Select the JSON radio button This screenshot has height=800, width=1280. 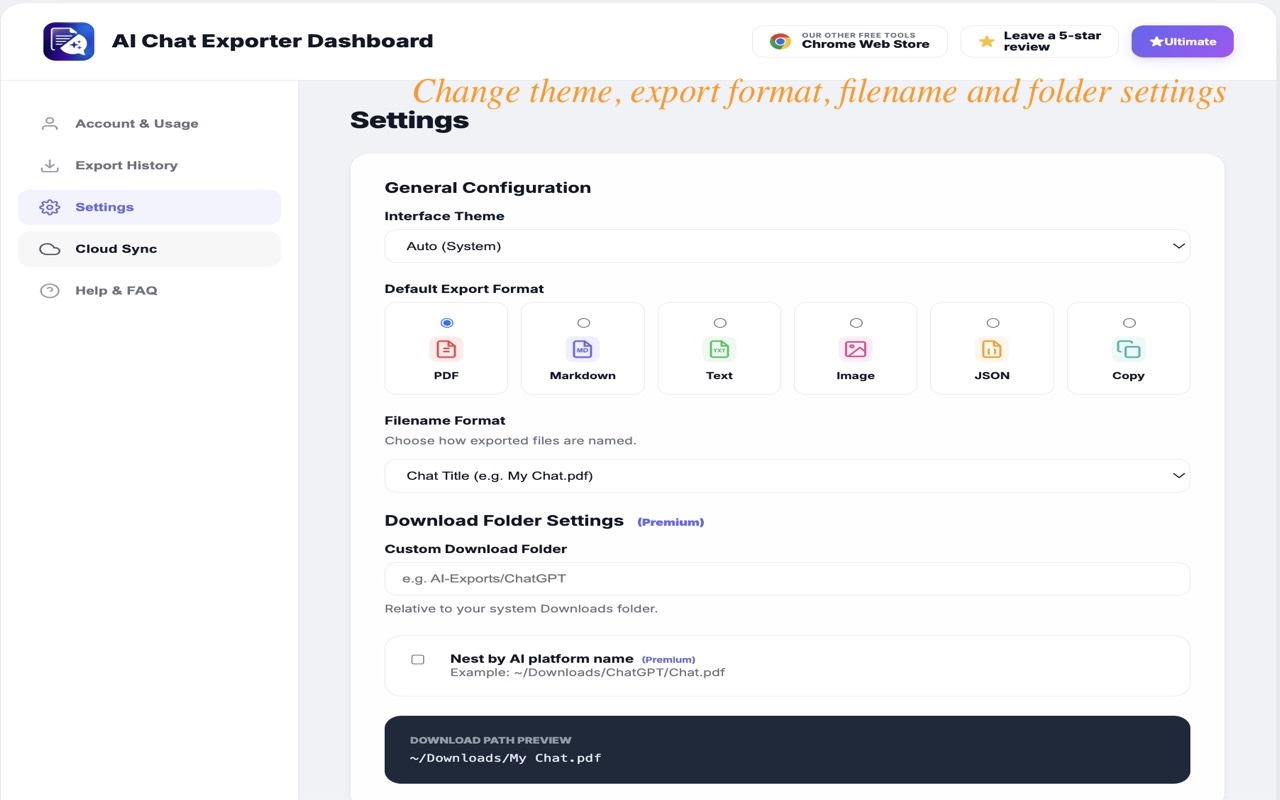pyautogui.click(x=993, y=323)
